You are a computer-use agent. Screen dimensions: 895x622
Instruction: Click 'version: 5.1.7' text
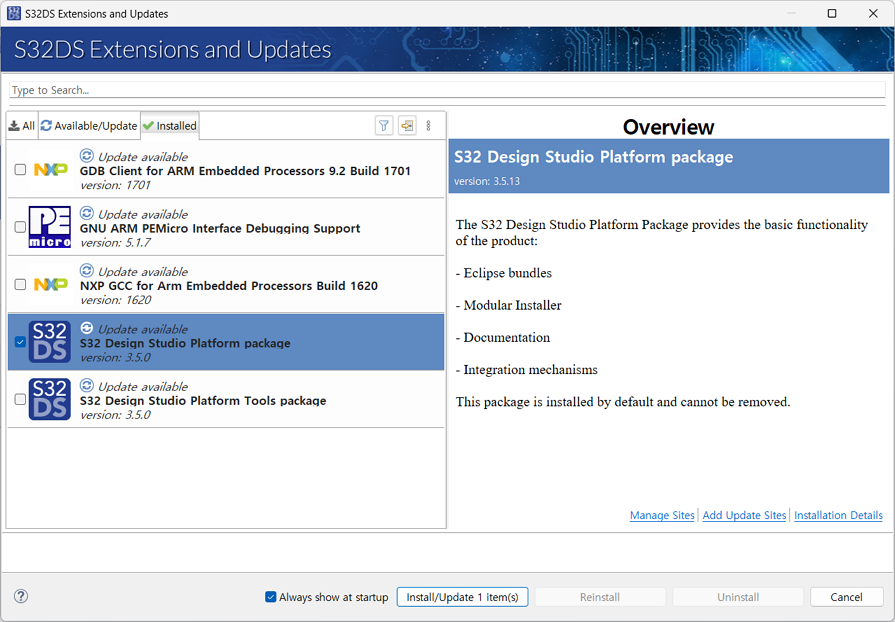[115, 243]
